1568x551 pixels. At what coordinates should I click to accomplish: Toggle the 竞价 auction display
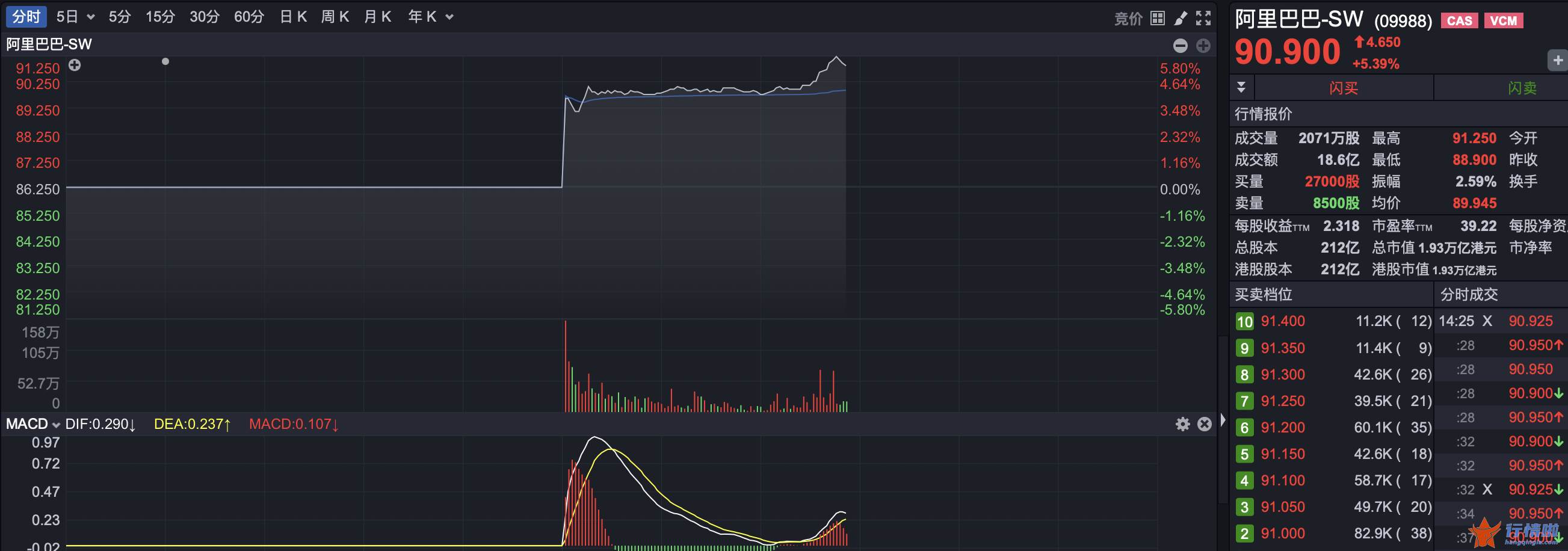(1128, 18)
